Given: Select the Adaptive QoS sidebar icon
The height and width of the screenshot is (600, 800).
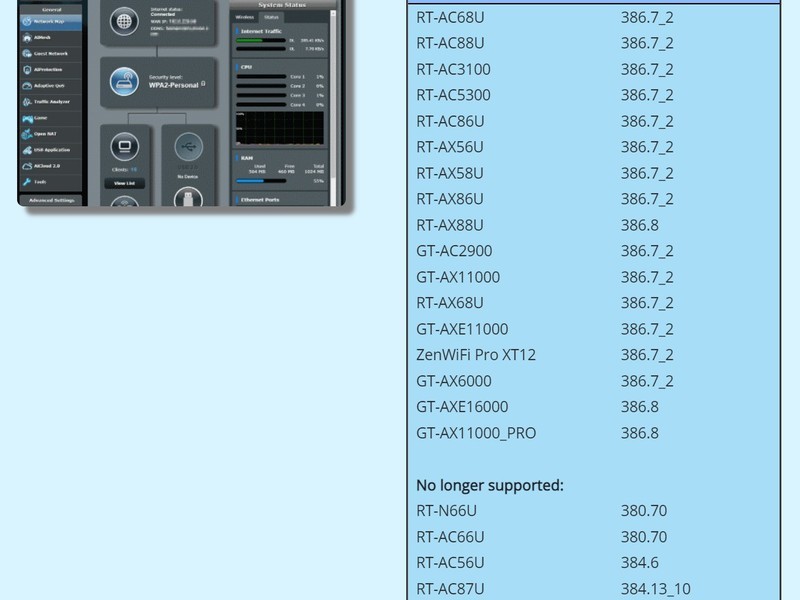Looking at the screenshot, I should coord(27,86).
